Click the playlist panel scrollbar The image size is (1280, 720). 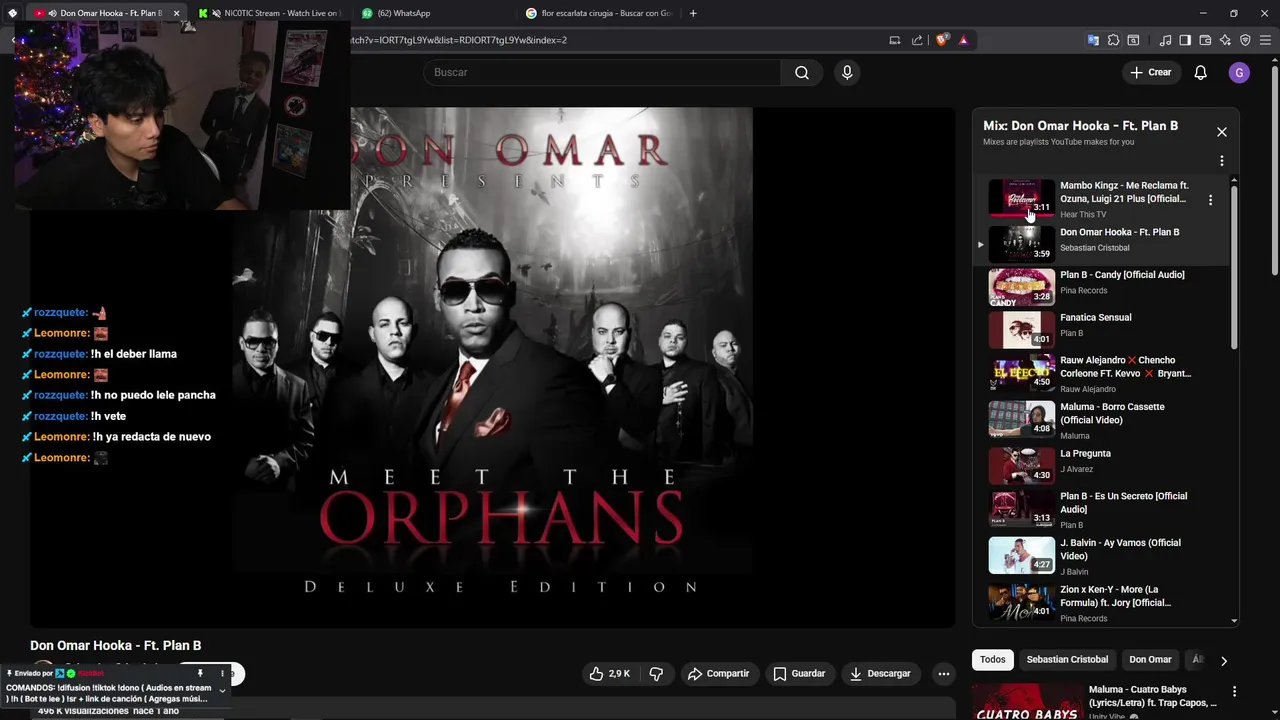1234,267
